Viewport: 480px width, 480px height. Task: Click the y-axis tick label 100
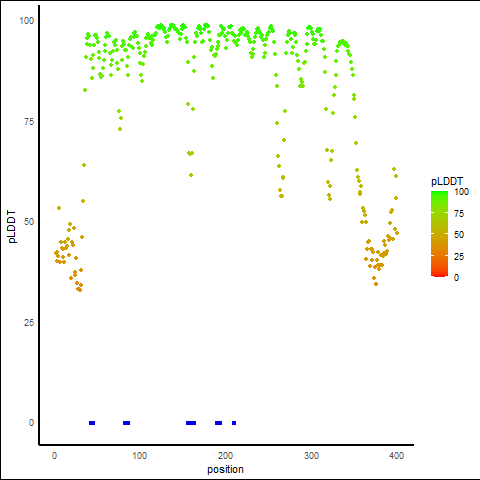coord(27,21)
